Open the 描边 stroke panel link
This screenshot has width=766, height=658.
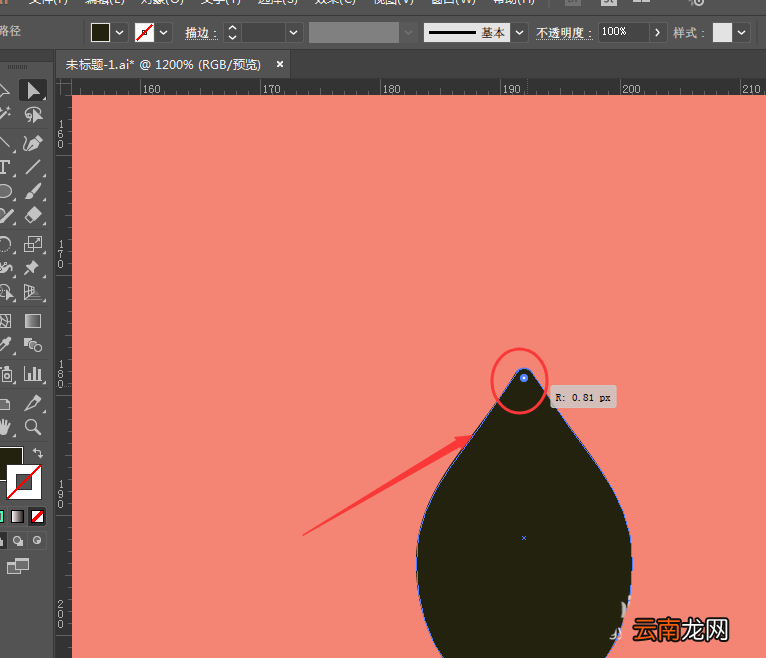click(201, 33)
